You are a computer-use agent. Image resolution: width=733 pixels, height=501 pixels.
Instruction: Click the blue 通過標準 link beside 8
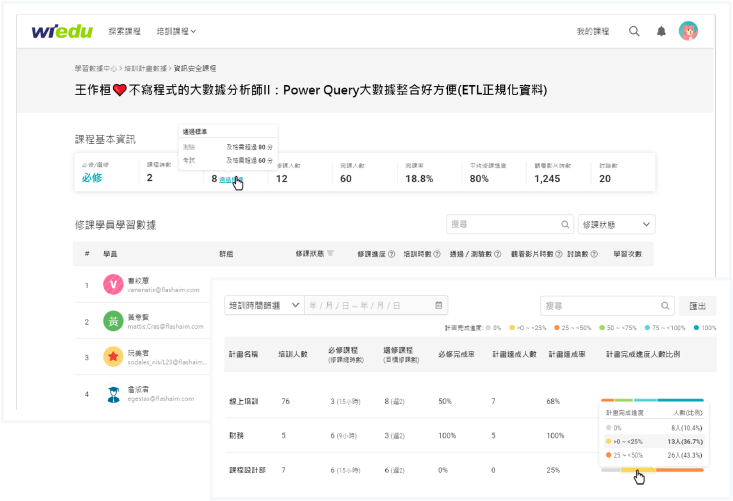(x=230, y=179)
